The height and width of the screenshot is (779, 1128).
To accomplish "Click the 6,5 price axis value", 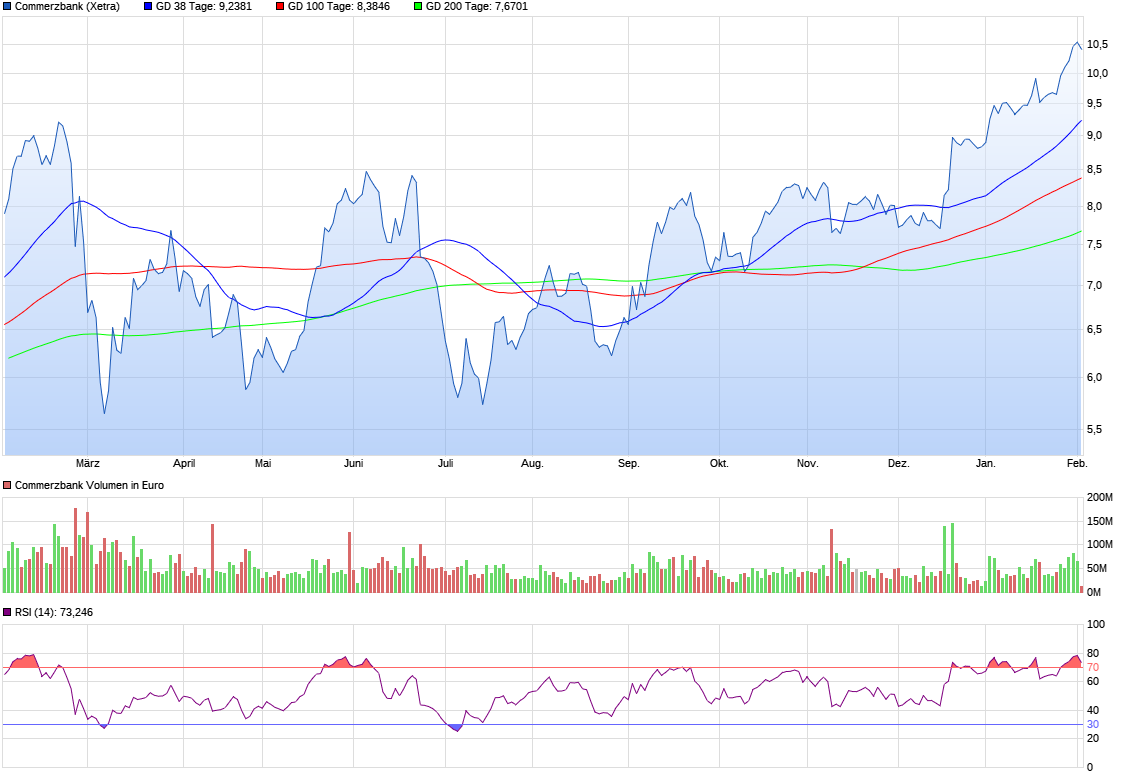I will 1094,329.
